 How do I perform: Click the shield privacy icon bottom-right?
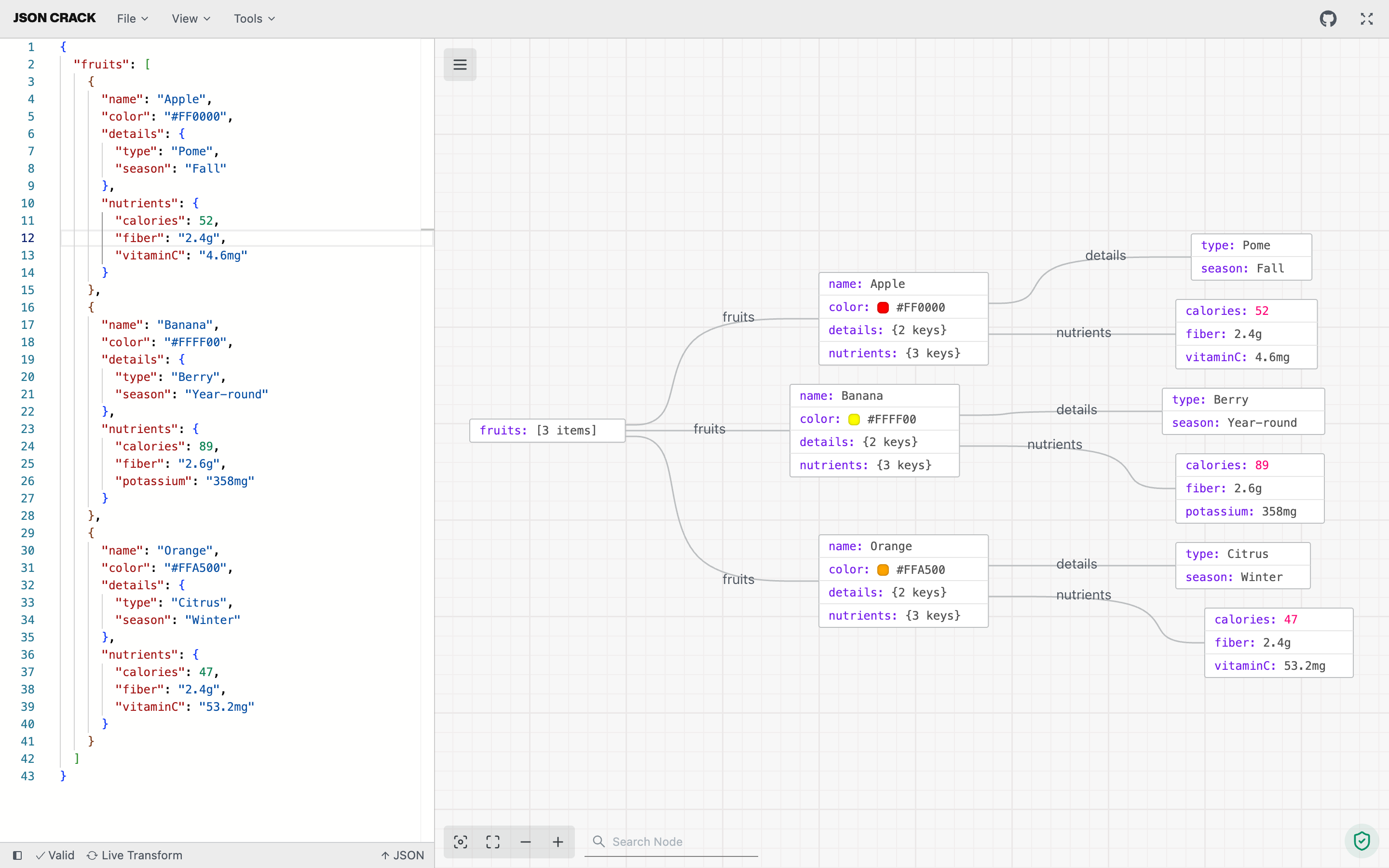click(1362, 841)
